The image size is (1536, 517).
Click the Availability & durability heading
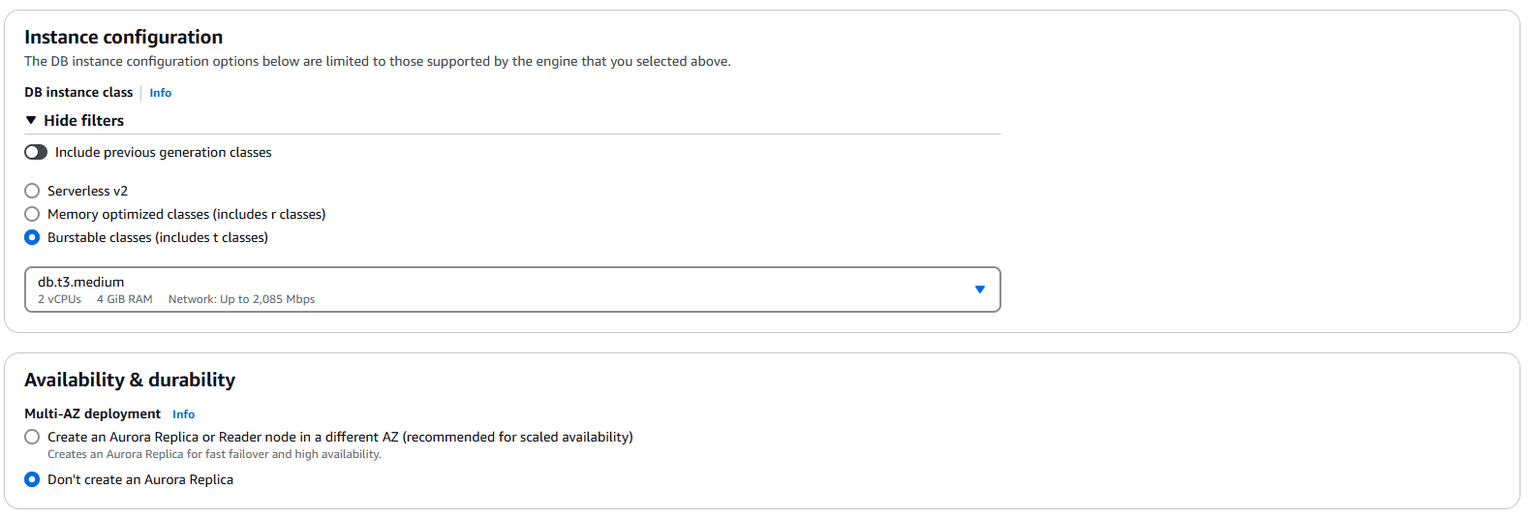point(129,380)
